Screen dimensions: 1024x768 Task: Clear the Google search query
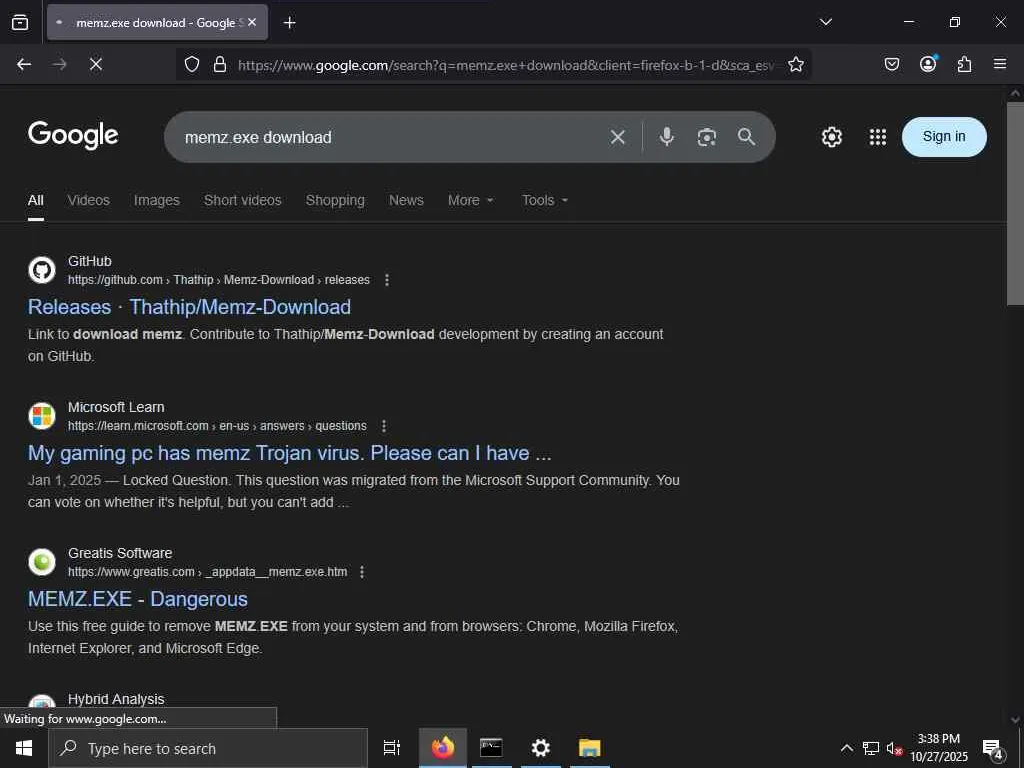617,137
